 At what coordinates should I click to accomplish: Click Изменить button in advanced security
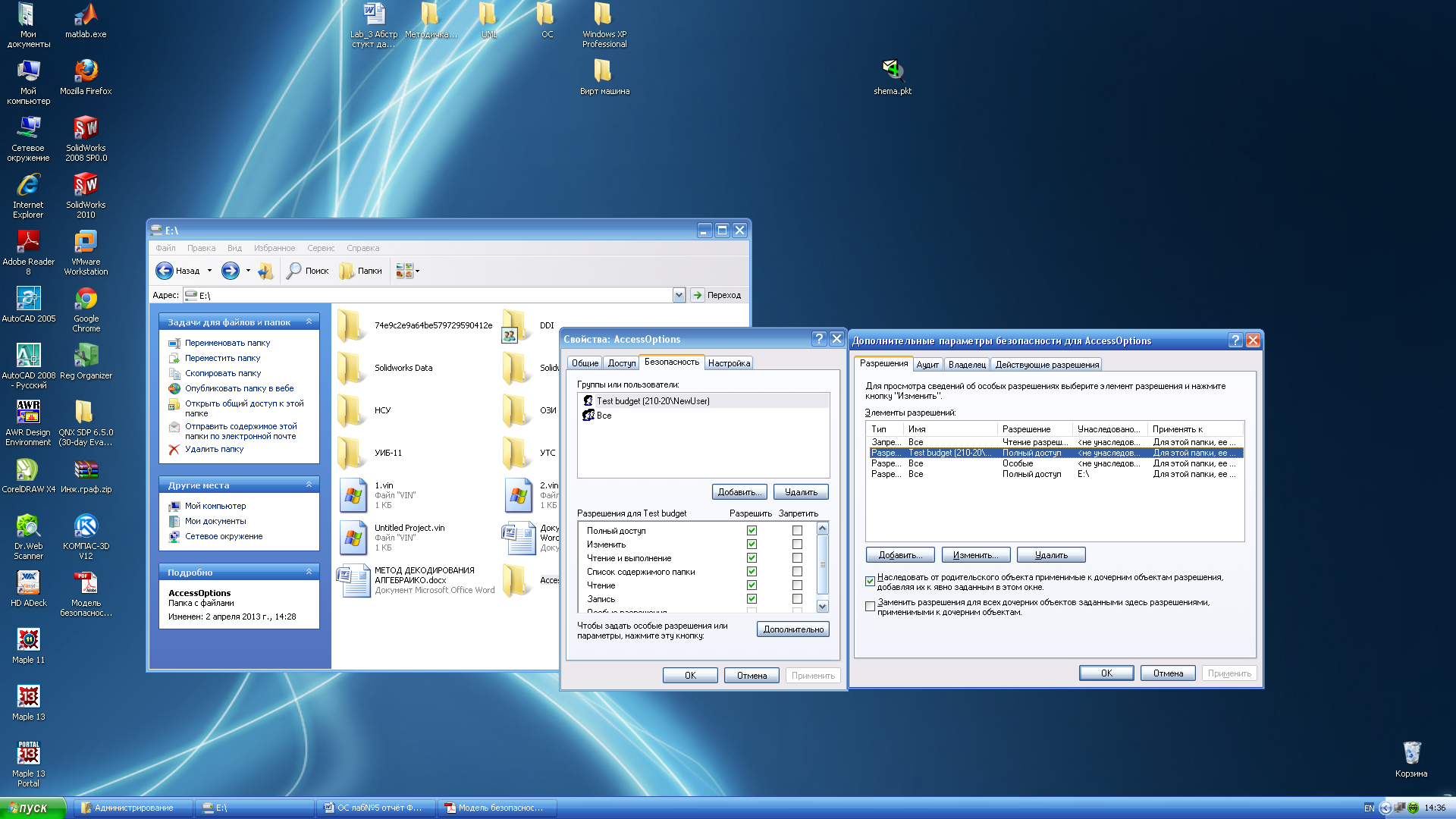tap(975, 555)
